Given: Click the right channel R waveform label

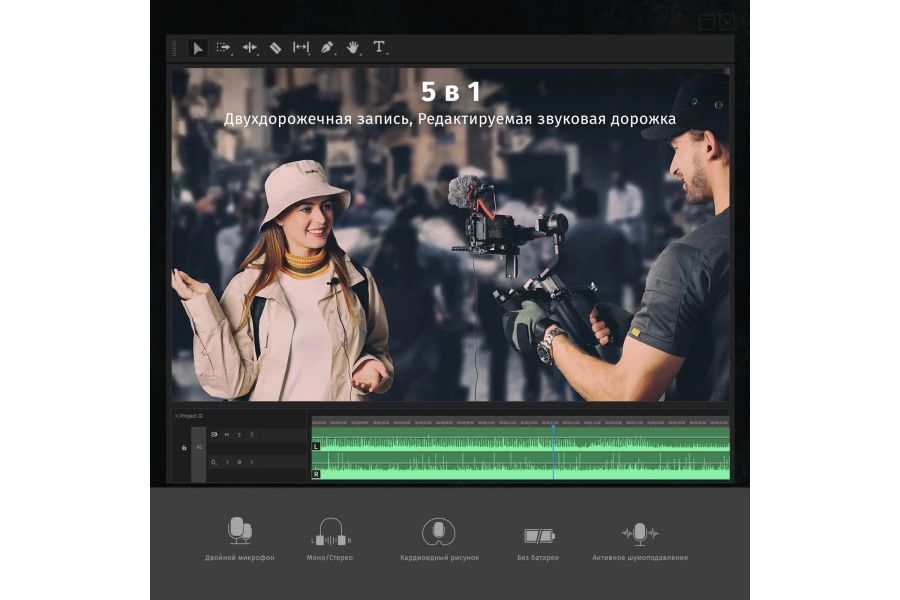Looking at the screenshot, I should 317,474.
